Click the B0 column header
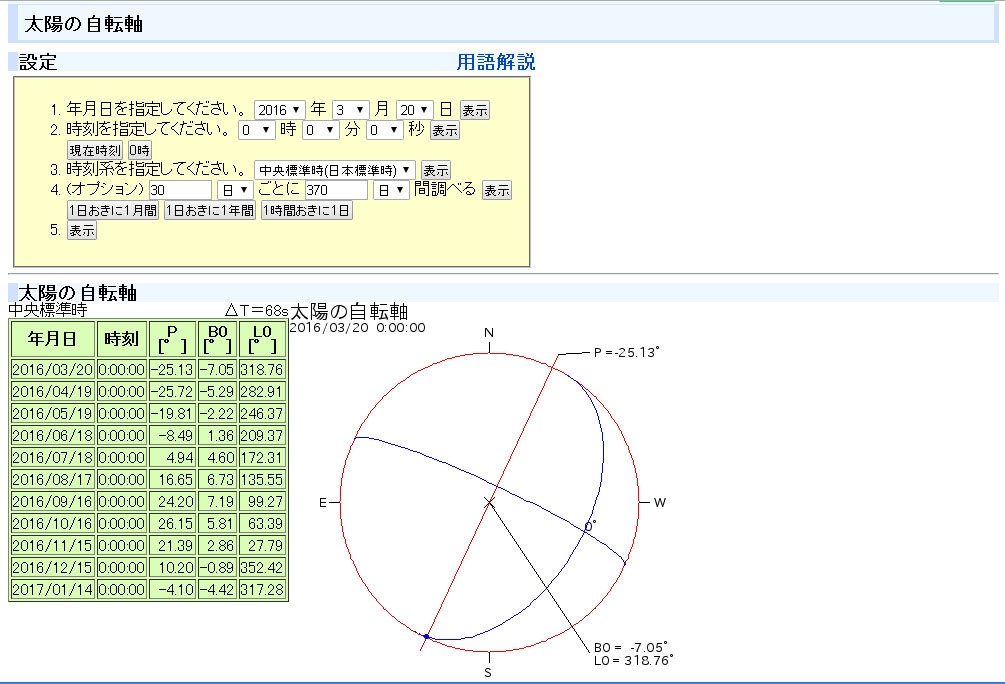 (x=217, y=338)
